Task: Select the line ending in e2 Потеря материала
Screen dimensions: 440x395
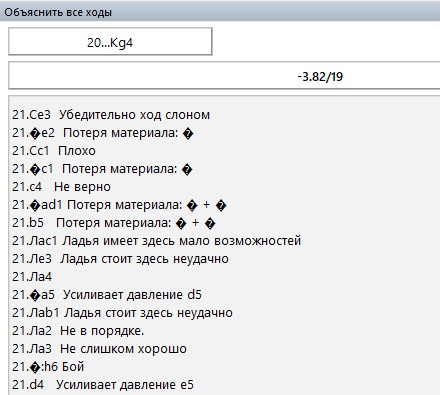Action: pyautogui.click(x=103, y=133)
